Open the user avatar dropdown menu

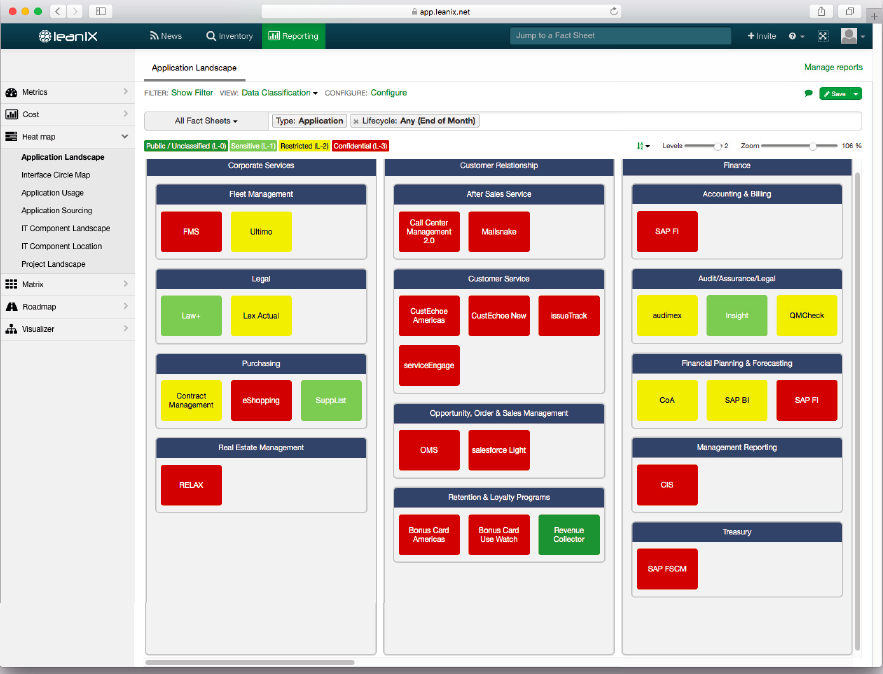click(x=852, y=35)
